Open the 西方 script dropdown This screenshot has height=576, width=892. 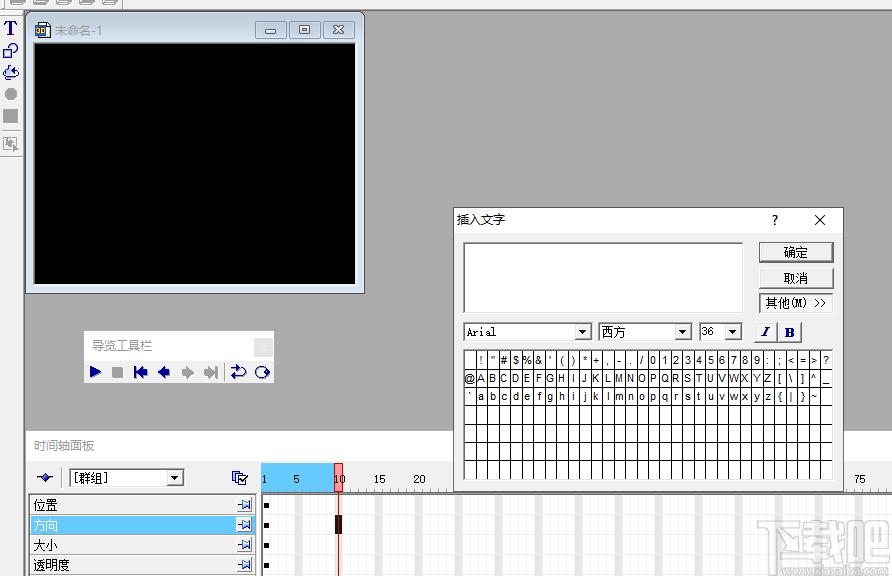pos(683,332)
